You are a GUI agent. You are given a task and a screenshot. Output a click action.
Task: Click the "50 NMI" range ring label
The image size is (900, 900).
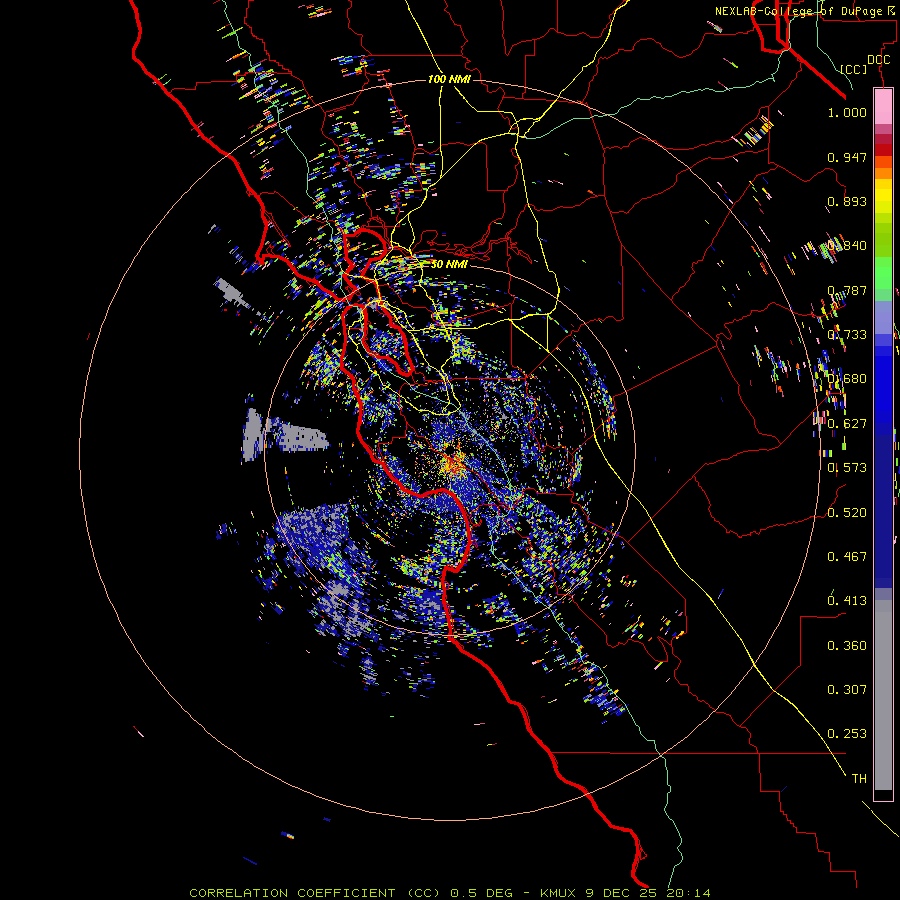point(449,264)
